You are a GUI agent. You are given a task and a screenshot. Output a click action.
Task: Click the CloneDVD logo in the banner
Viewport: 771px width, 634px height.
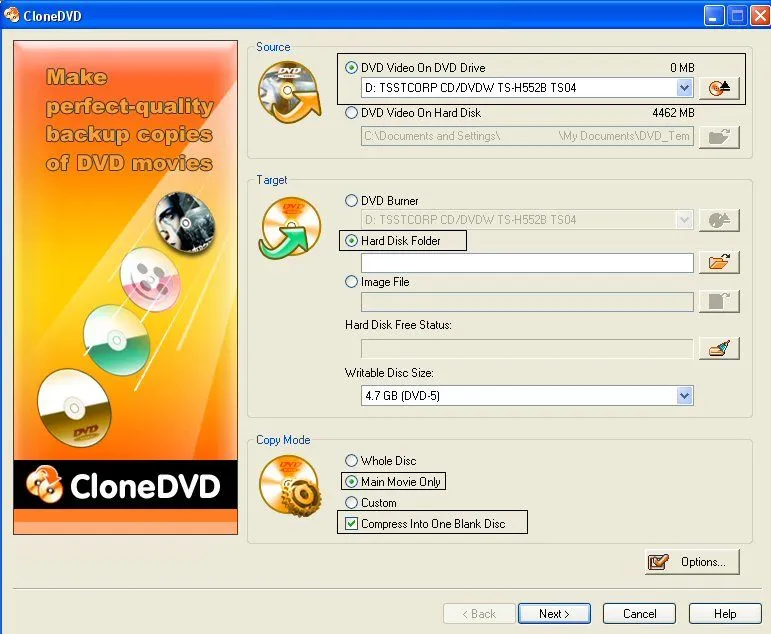125,487
